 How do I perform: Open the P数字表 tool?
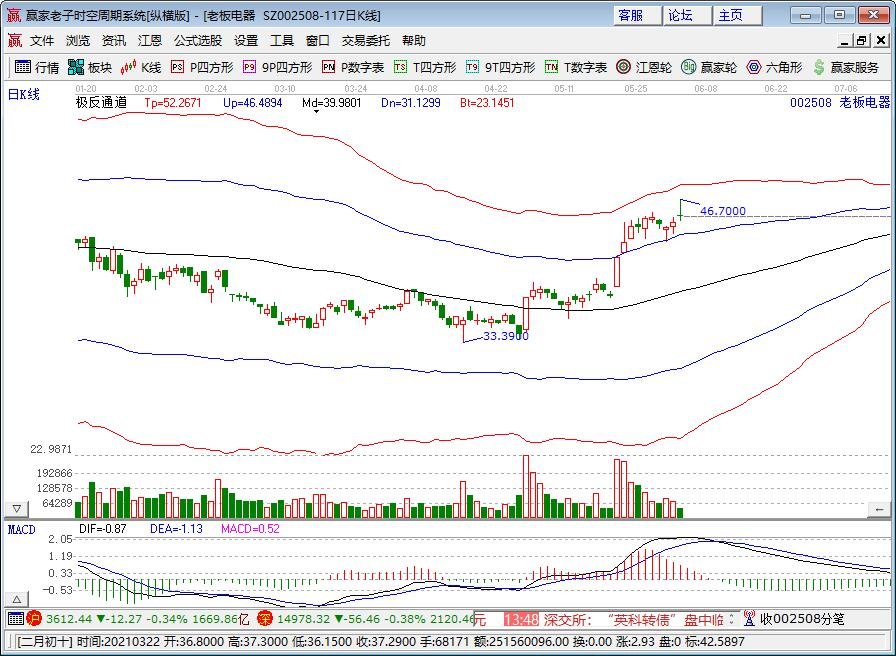point(353,67)
